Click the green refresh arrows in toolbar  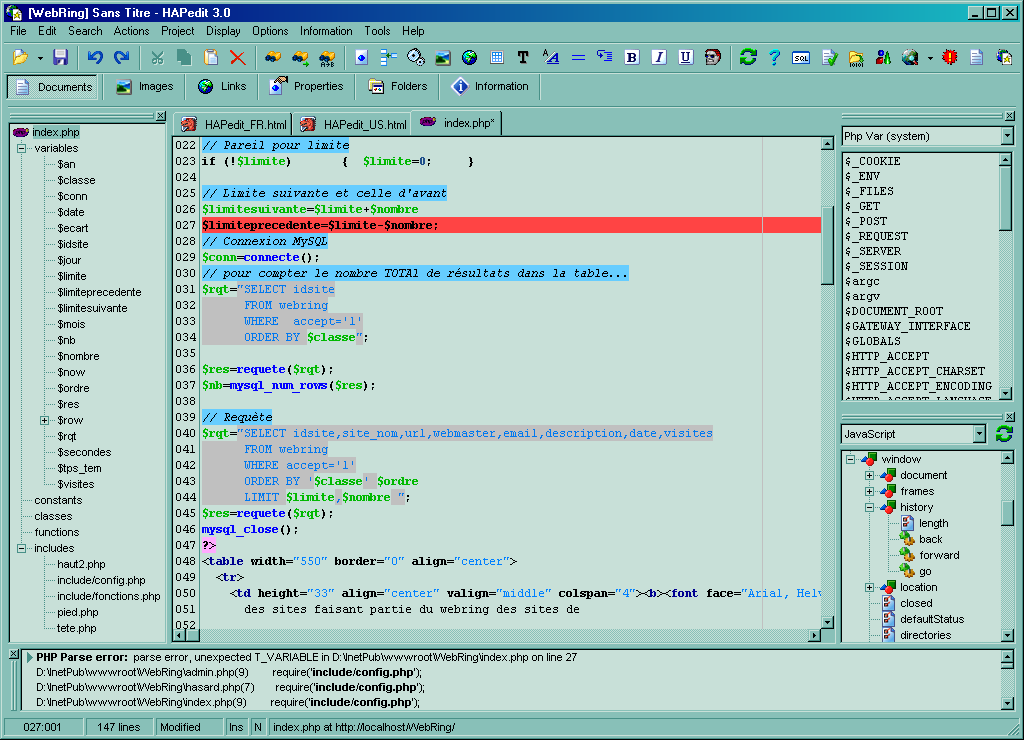[x=748, y=58]
